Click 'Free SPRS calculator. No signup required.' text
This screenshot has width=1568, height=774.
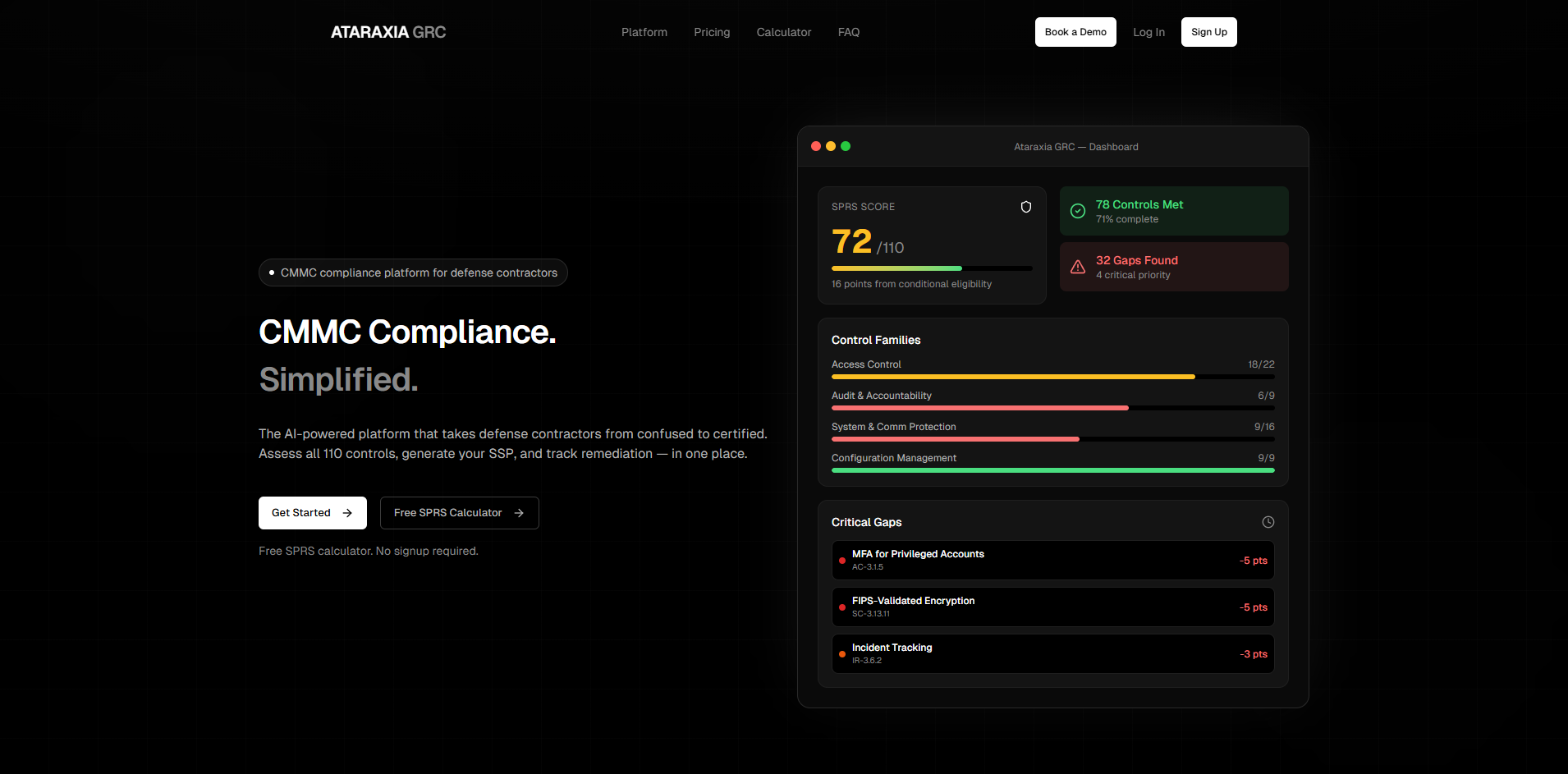click(369, 551)
